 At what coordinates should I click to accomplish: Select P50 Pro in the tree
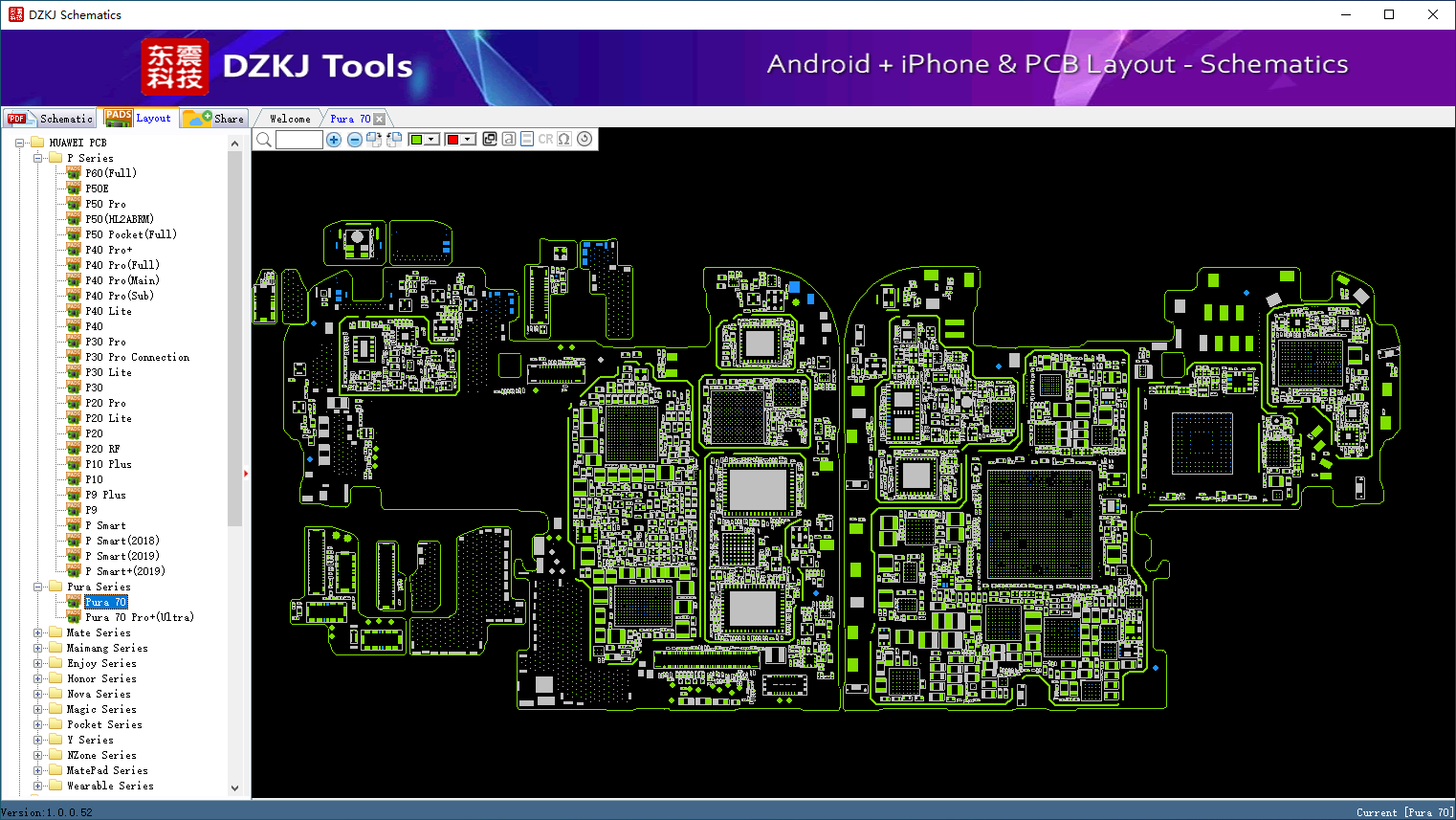click(x=105, y=204)
